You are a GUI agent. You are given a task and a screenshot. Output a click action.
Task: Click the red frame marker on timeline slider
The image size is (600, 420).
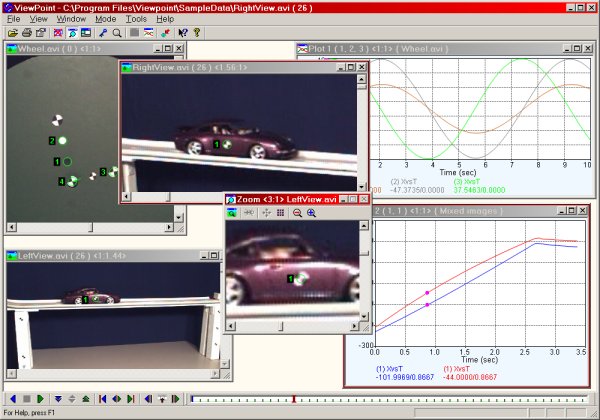point(293,399)
